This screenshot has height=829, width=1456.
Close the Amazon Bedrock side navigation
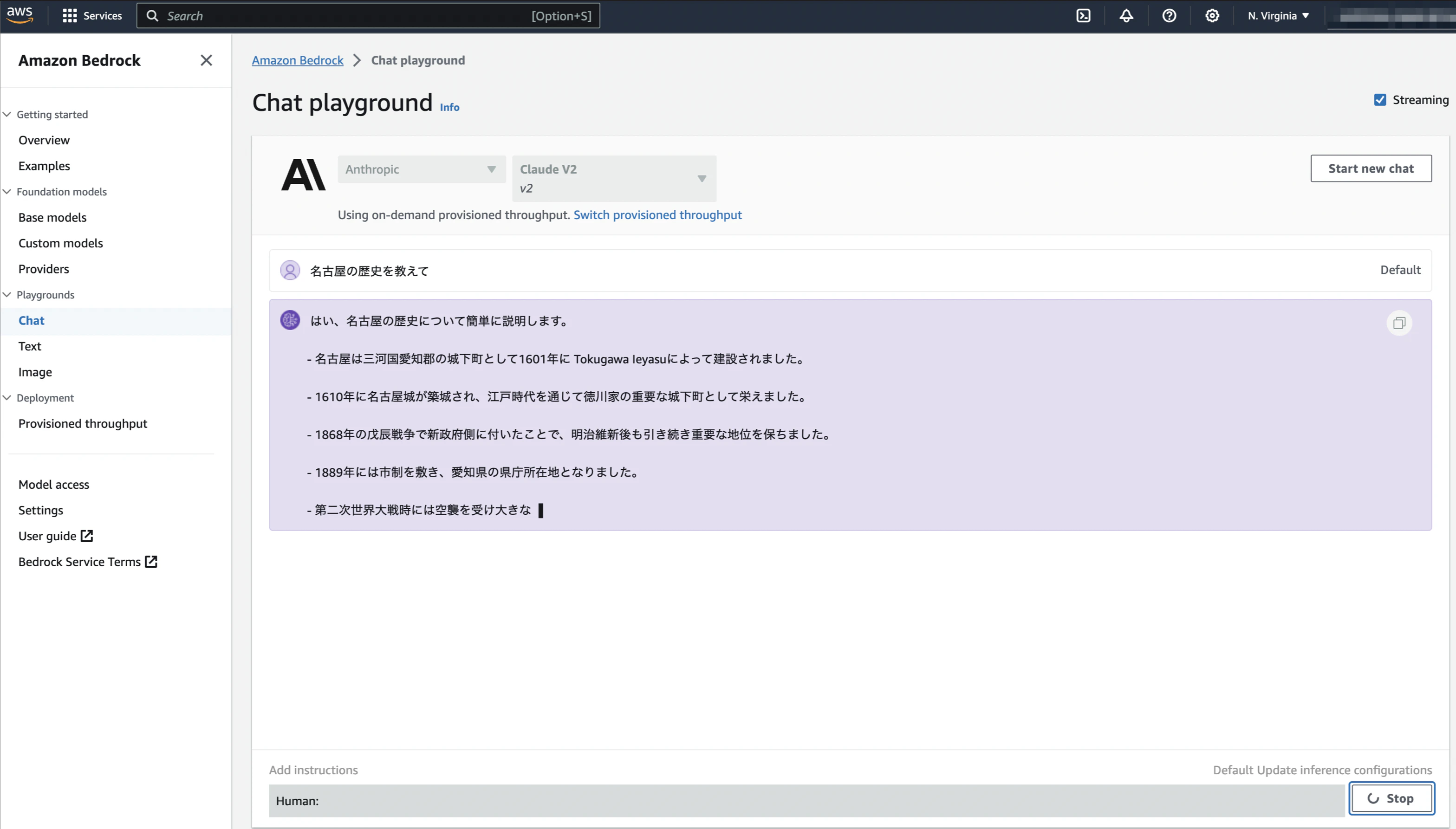[206, 60]
